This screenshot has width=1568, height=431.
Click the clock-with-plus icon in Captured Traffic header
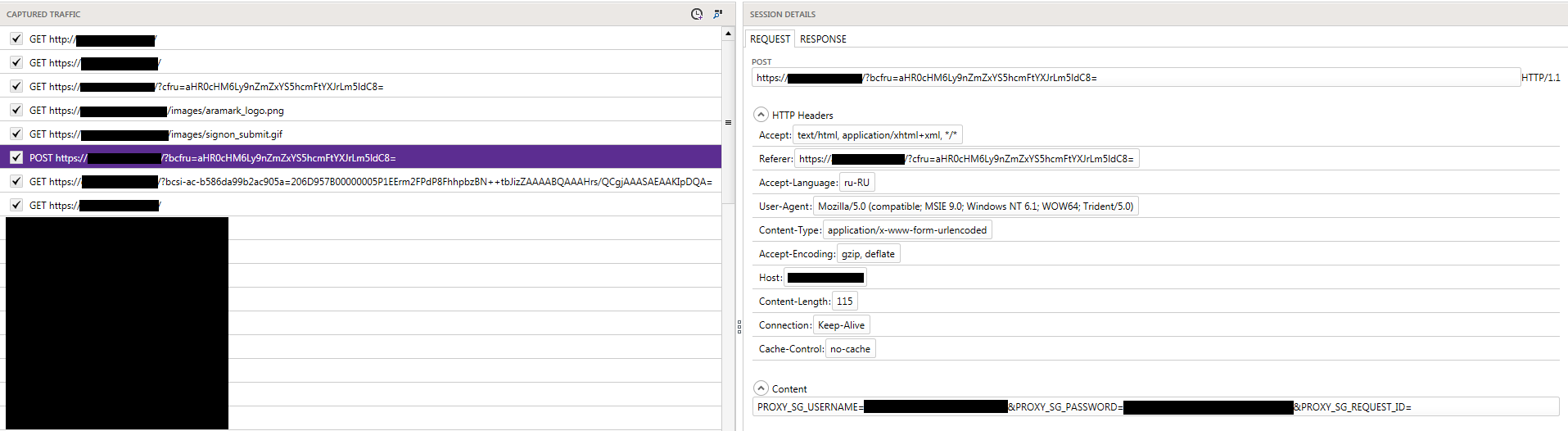696,14
